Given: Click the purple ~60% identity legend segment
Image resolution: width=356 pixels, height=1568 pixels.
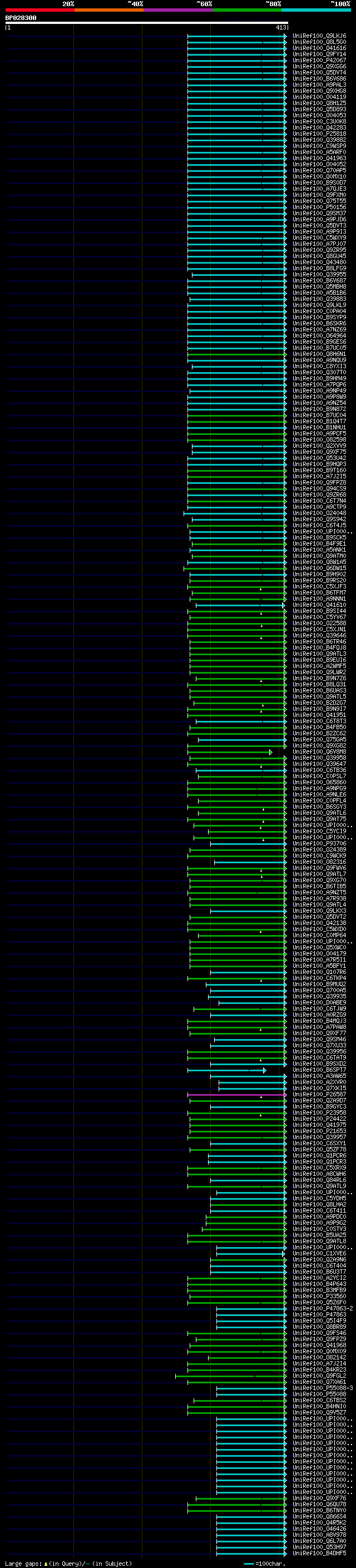Looking at the screenshot, I should pos(179,10).
